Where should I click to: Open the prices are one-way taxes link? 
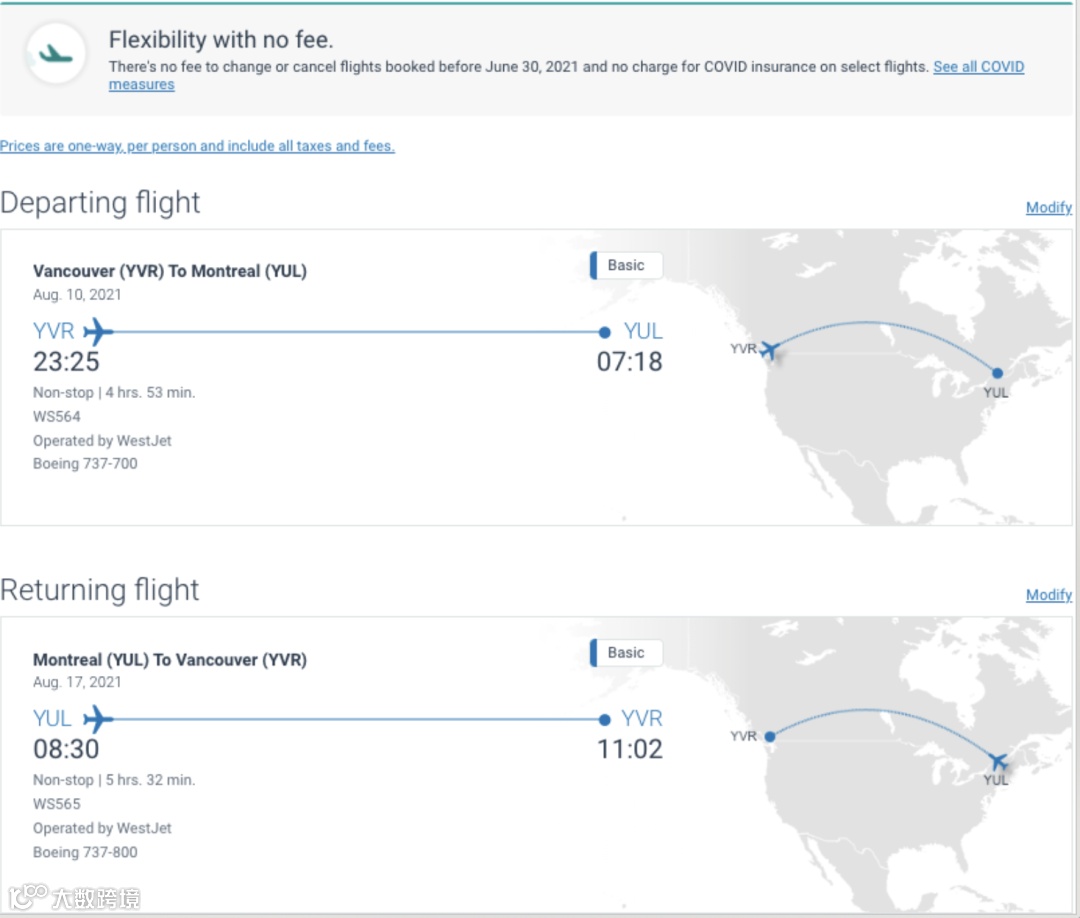(197, 146)
